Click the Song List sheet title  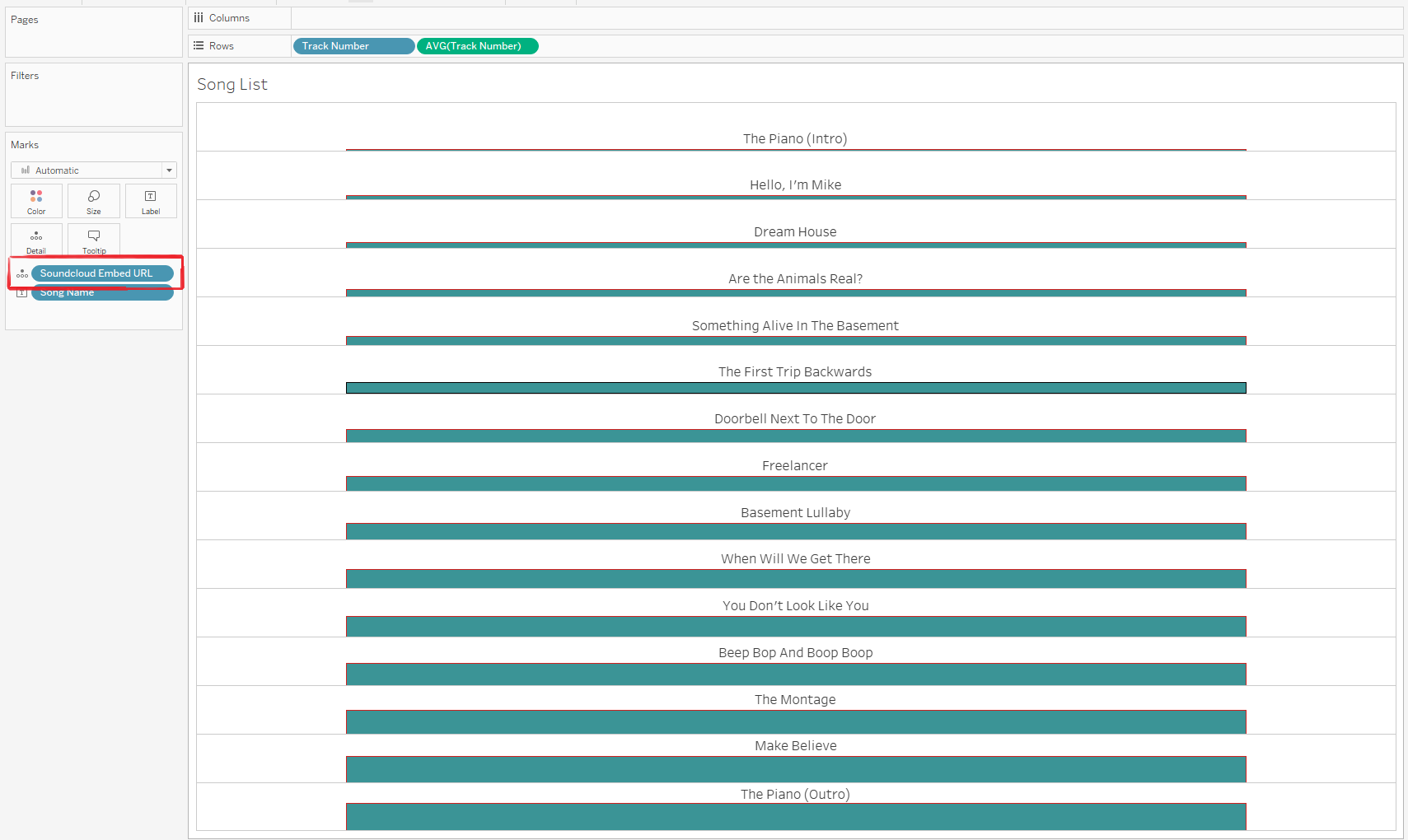(x=232, y=85)
